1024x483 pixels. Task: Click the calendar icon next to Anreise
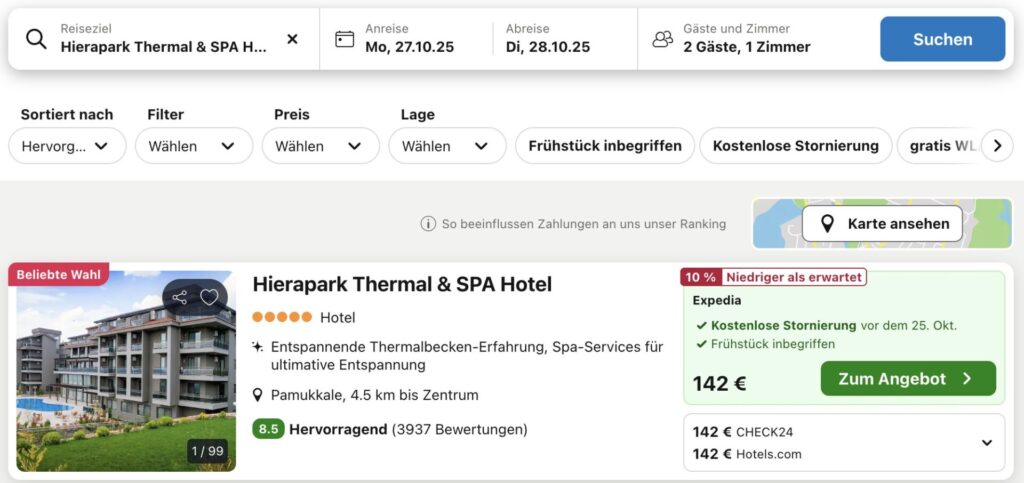[x=344, y=39]
